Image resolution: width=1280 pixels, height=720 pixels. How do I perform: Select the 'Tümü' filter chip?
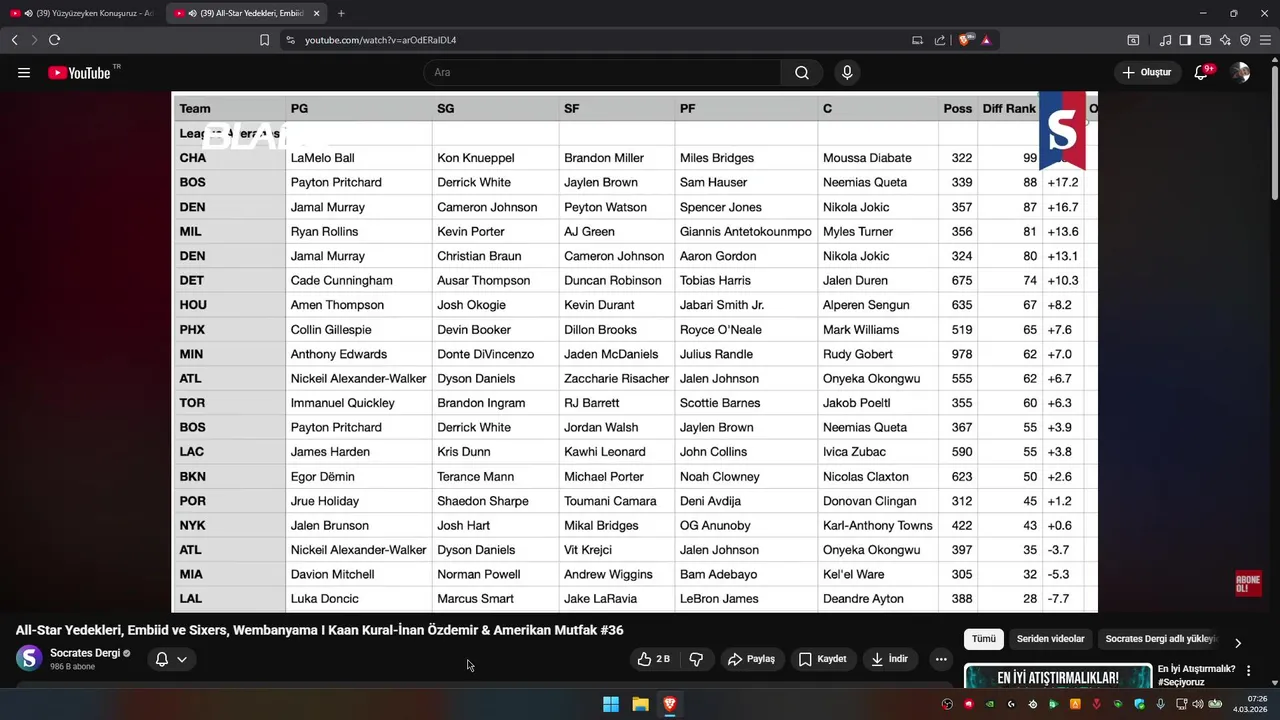point(984,639)
